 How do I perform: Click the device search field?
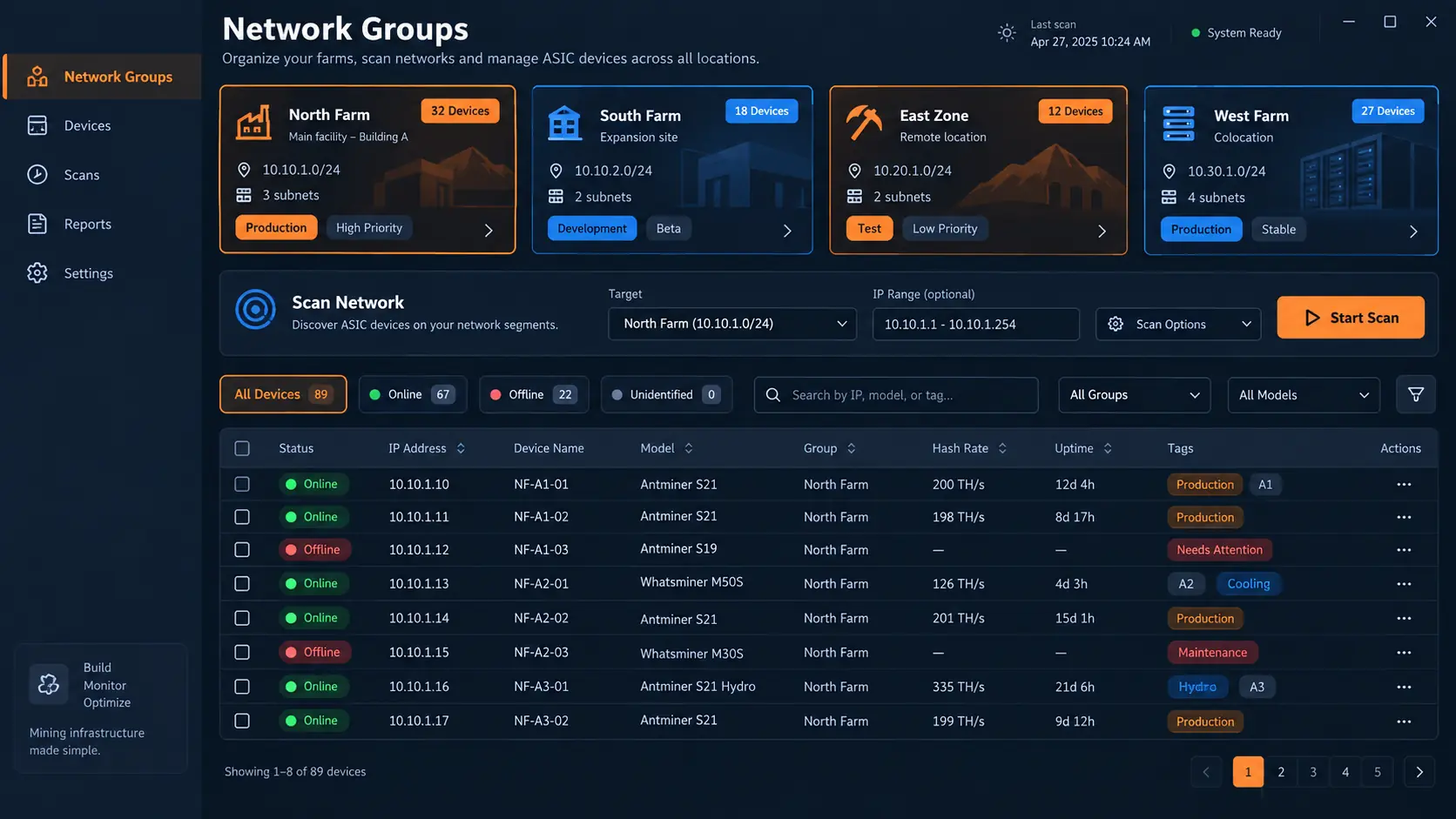[896, 395]
